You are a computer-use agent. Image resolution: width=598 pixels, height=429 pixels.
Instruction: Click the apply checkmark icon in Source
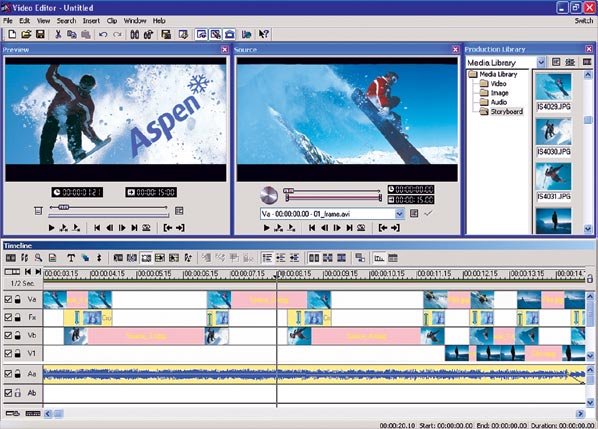428,213
